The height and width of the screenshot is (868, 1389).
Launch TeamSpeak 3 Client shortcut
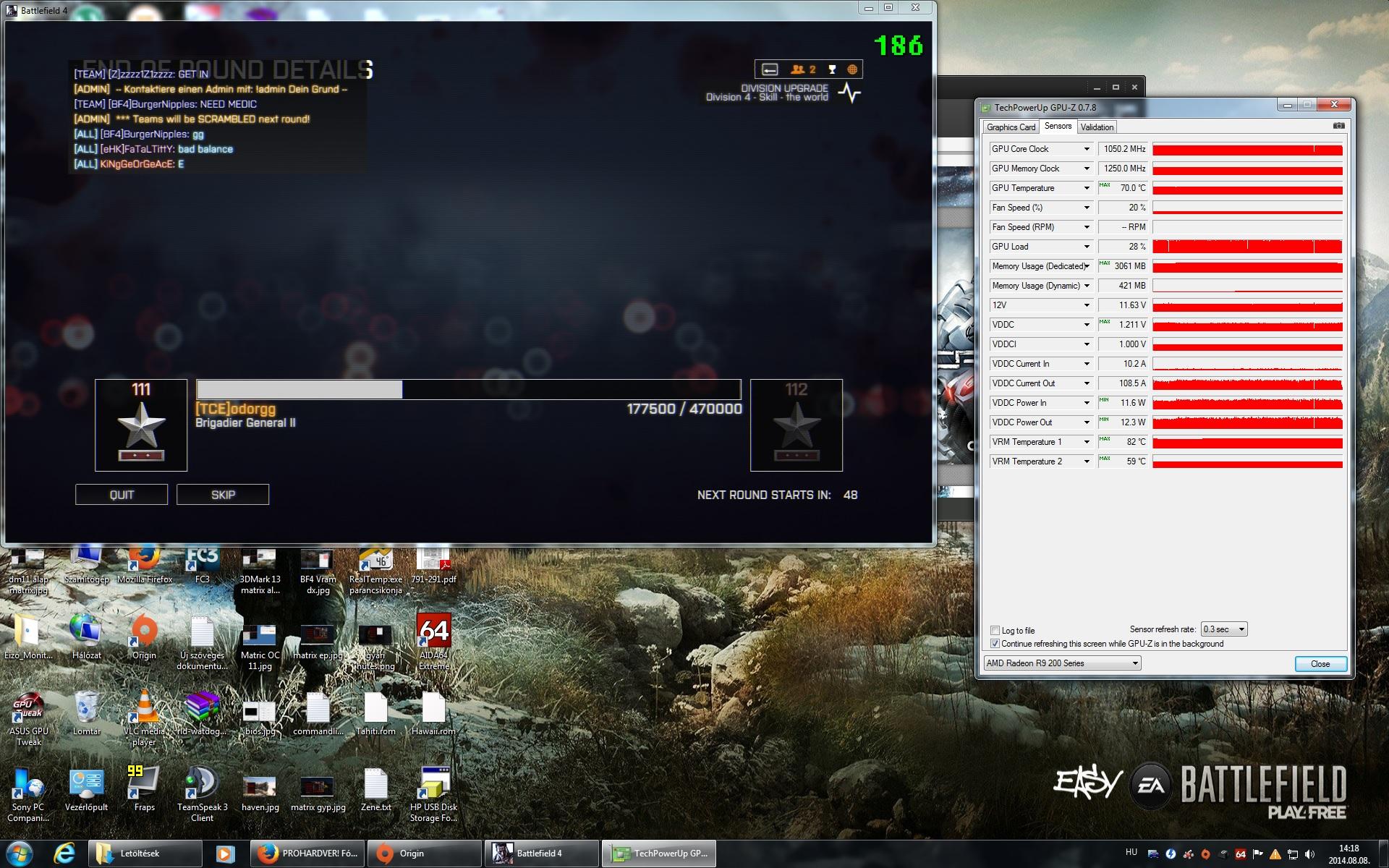(202, 795)
